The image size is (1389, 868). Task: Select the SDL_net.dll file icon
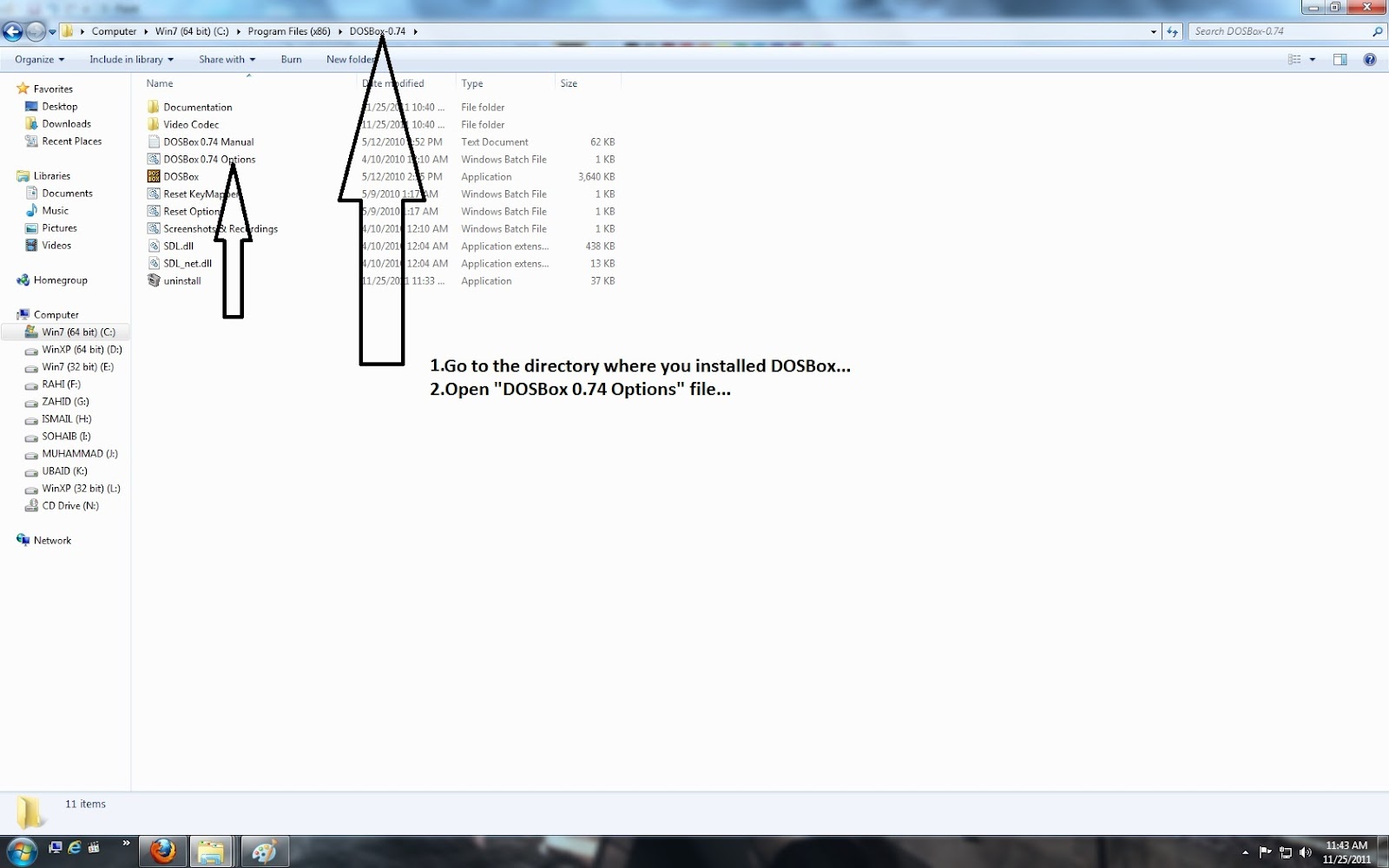(x=154, y=263)
